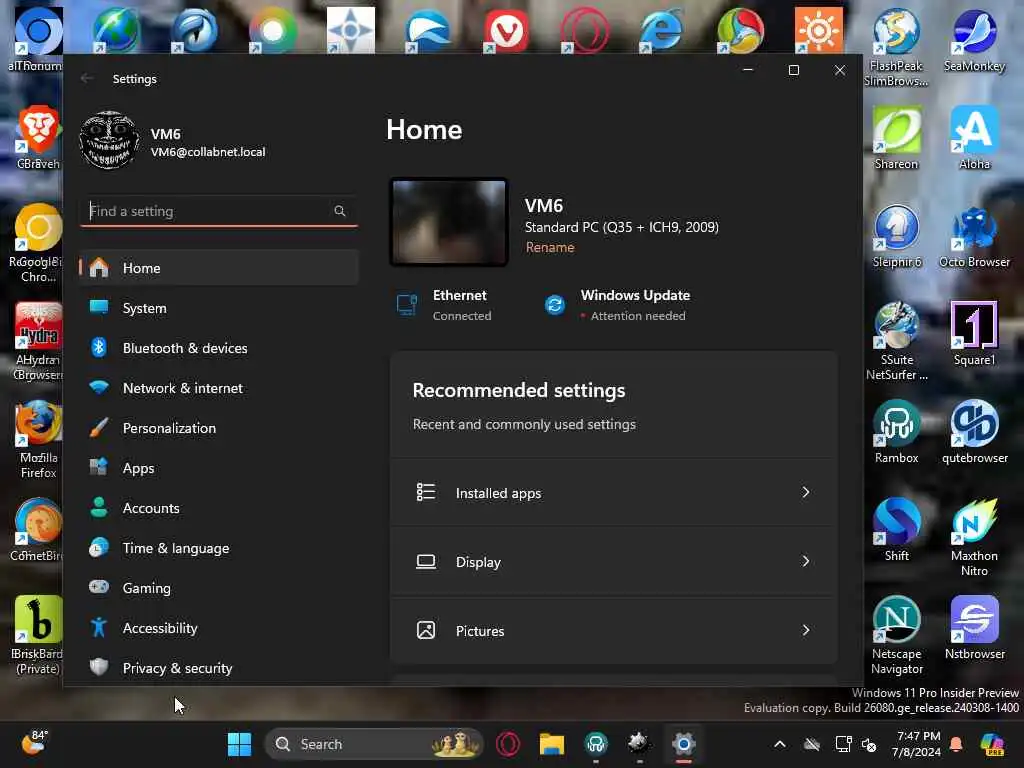Open System settings in sidebar

tap(219, 308)
